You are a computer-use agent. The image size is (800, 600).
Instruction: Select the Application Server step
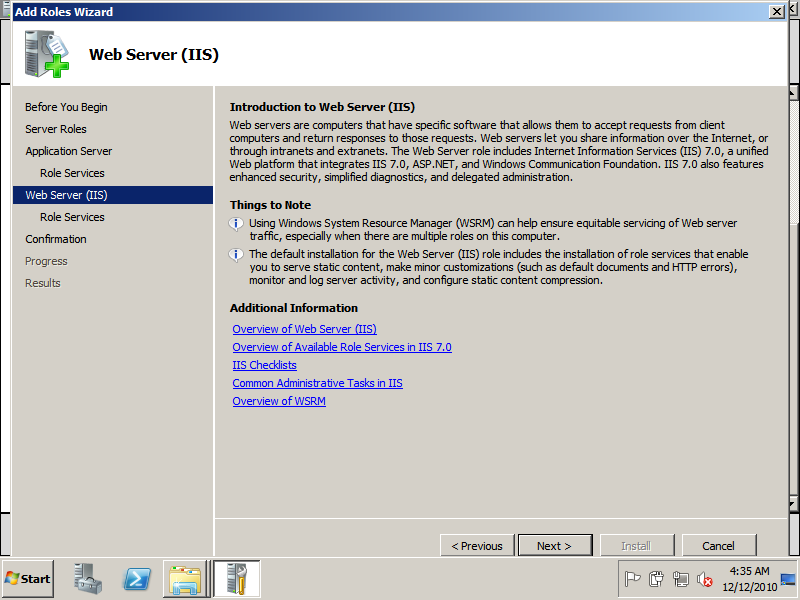click(69, 151)
